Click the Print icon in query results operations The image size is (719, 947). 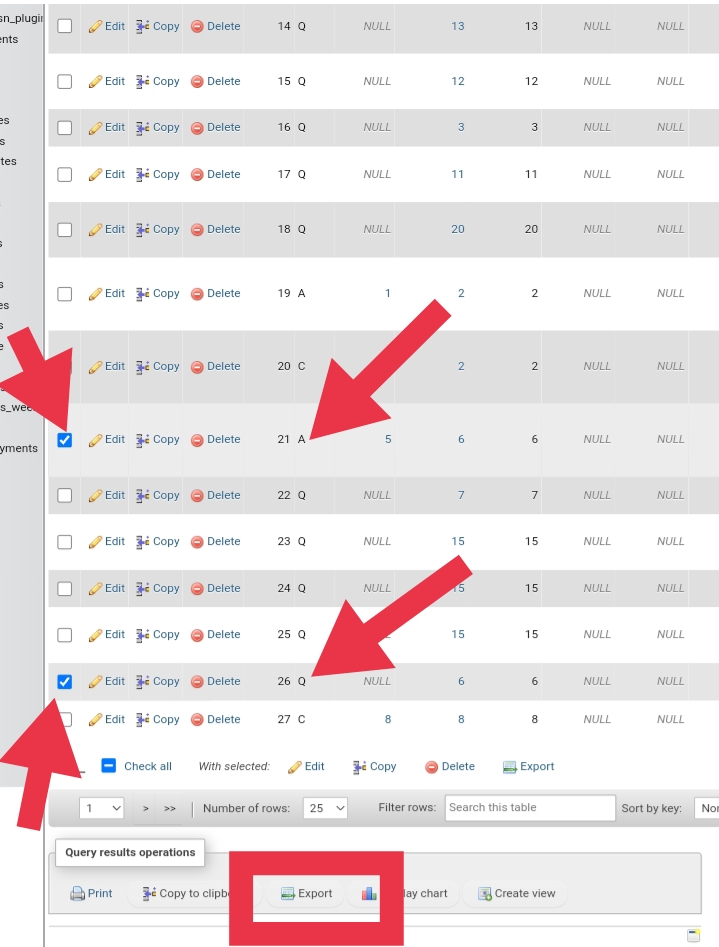click(x=77, y=894)
